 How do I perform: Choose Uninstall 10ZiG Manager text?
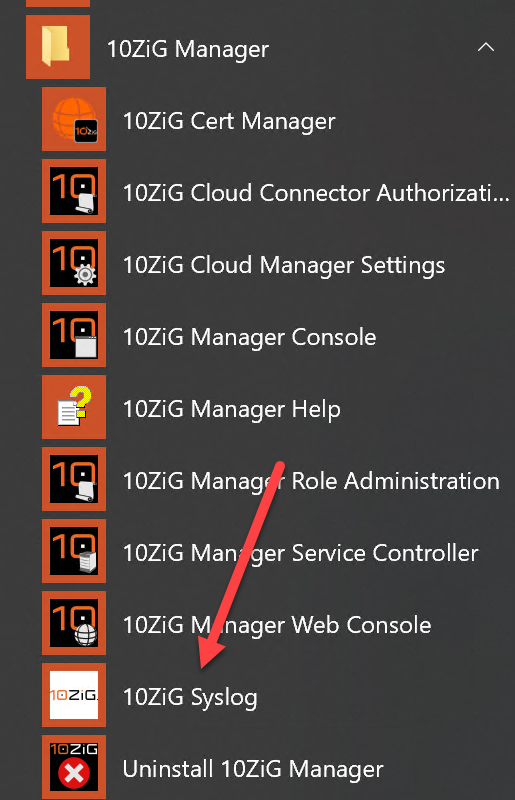pos(253,769)
